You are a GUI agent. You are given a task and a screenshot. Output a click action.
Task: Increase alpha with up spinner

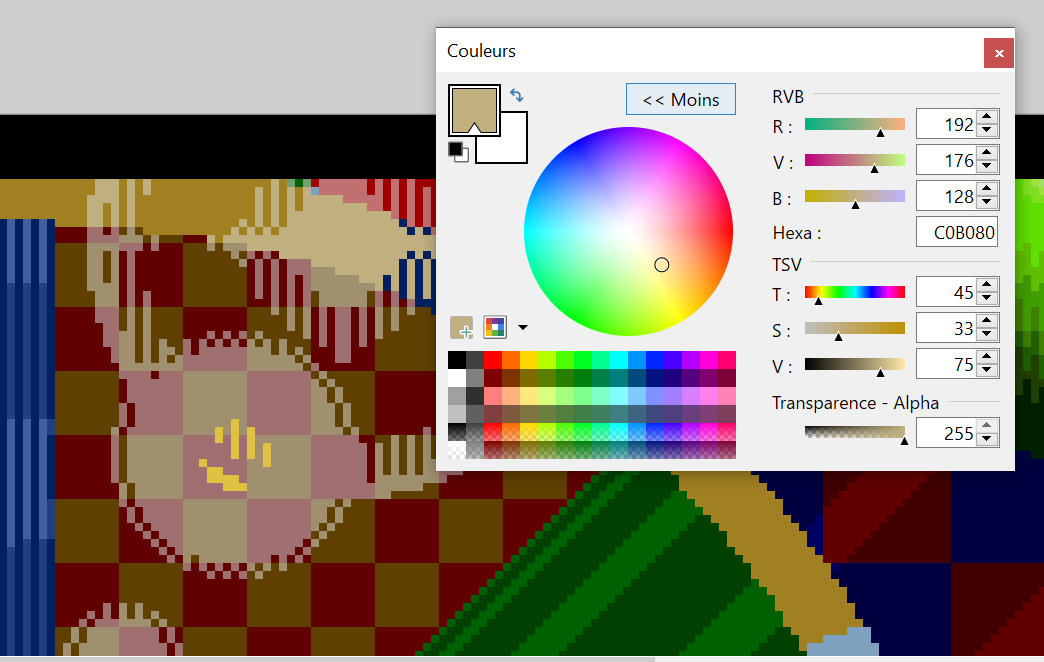(987, 426)
